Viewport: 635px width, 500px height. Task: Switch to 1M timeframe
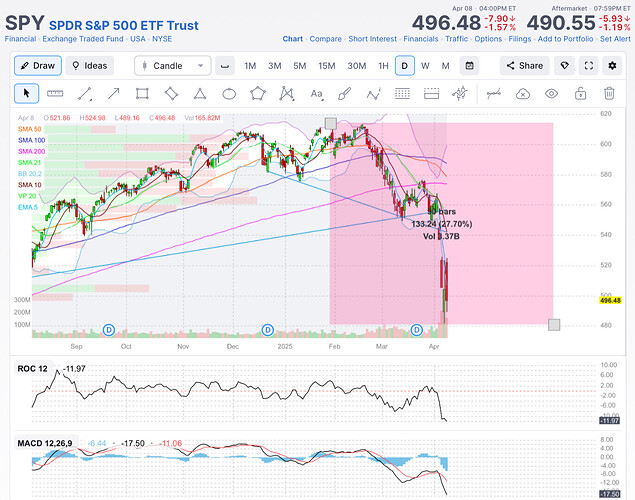(x=250, y=66)
